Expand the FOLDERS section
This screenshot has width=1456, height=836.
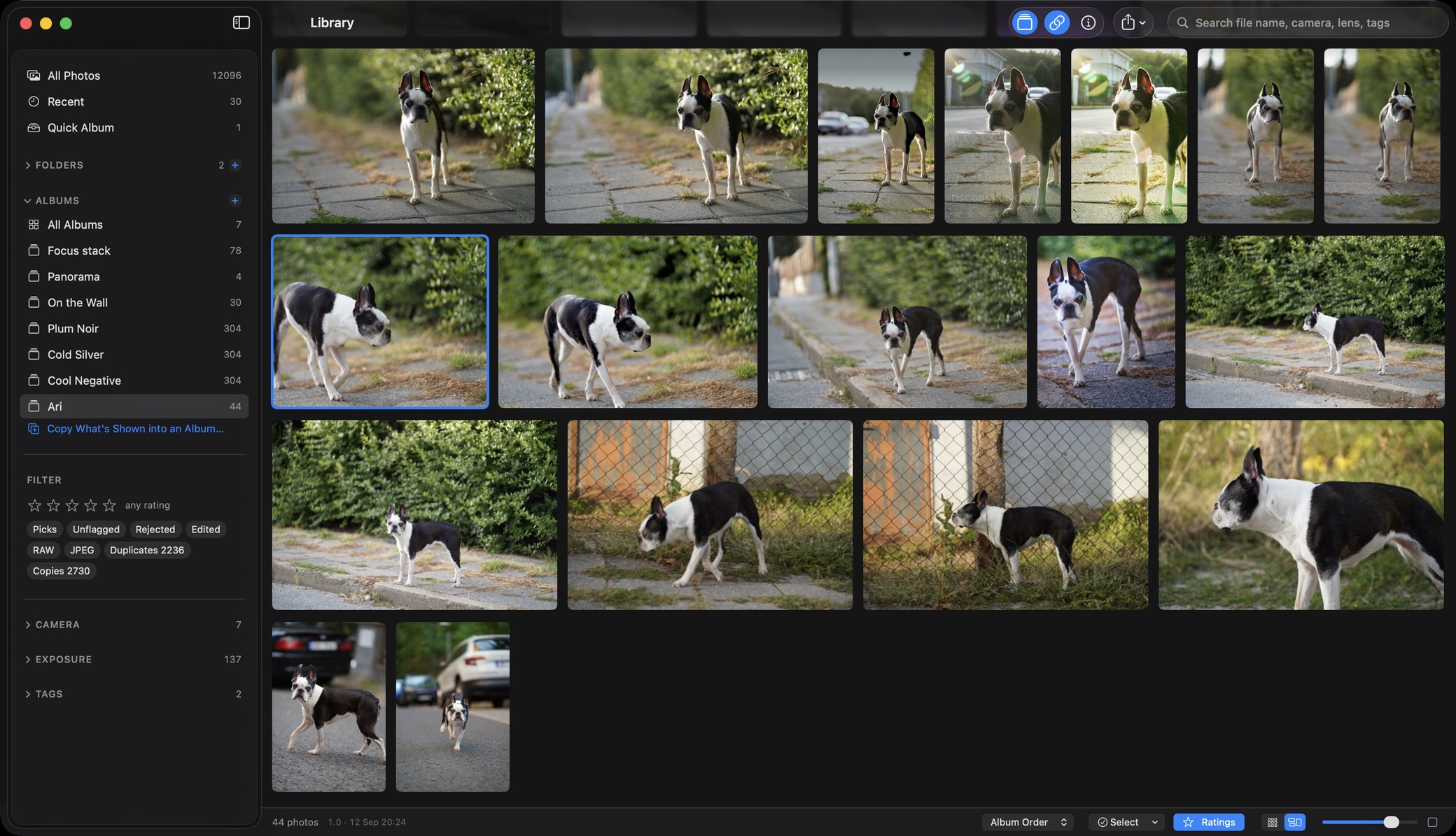[x=28, y=165]
